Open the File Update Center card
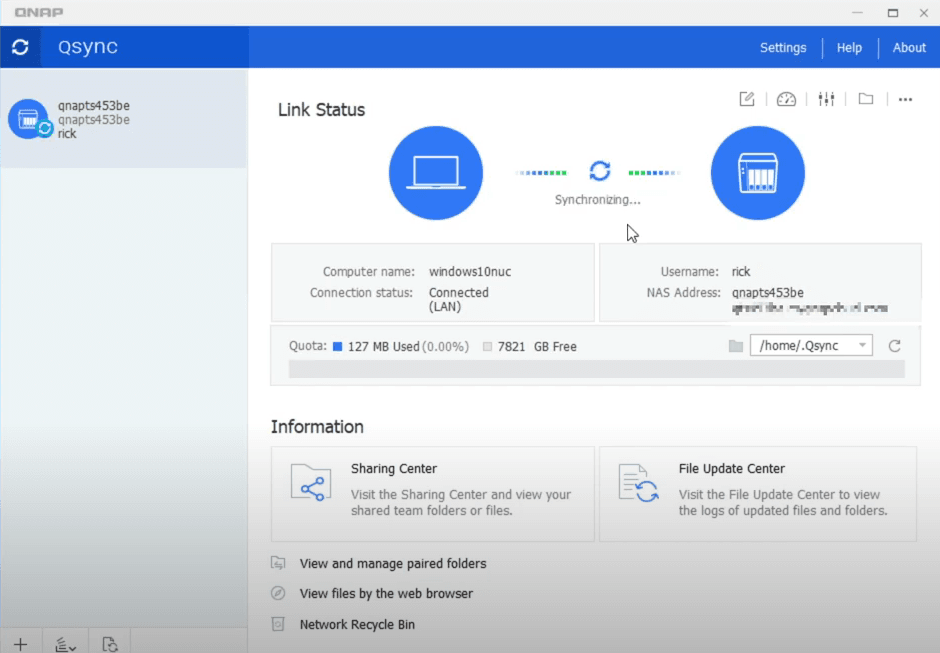Image resolution: width=940 pixels, height=653 pixels. click(757, 493)
